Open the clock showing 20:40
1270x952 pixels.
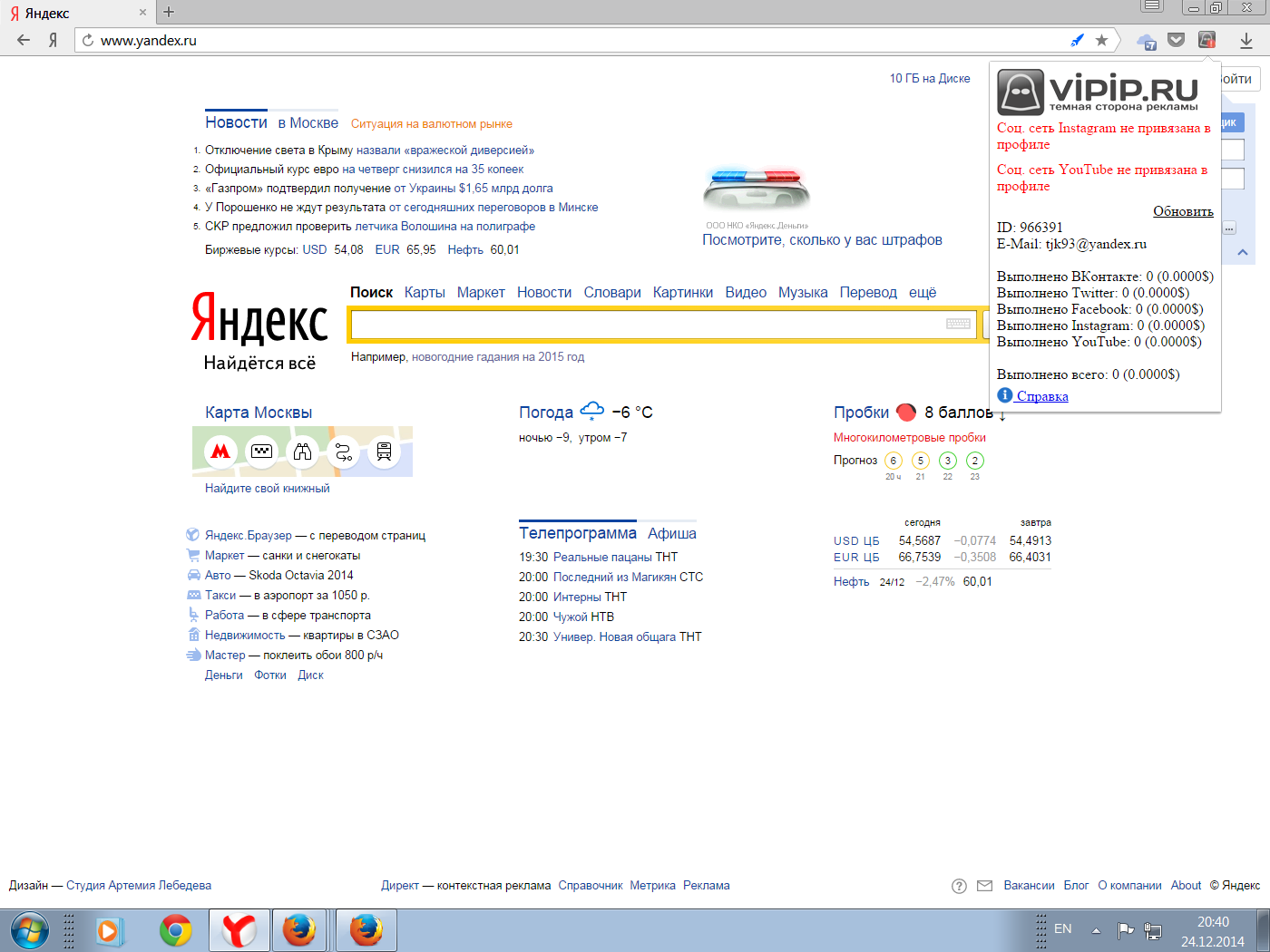1213,922
